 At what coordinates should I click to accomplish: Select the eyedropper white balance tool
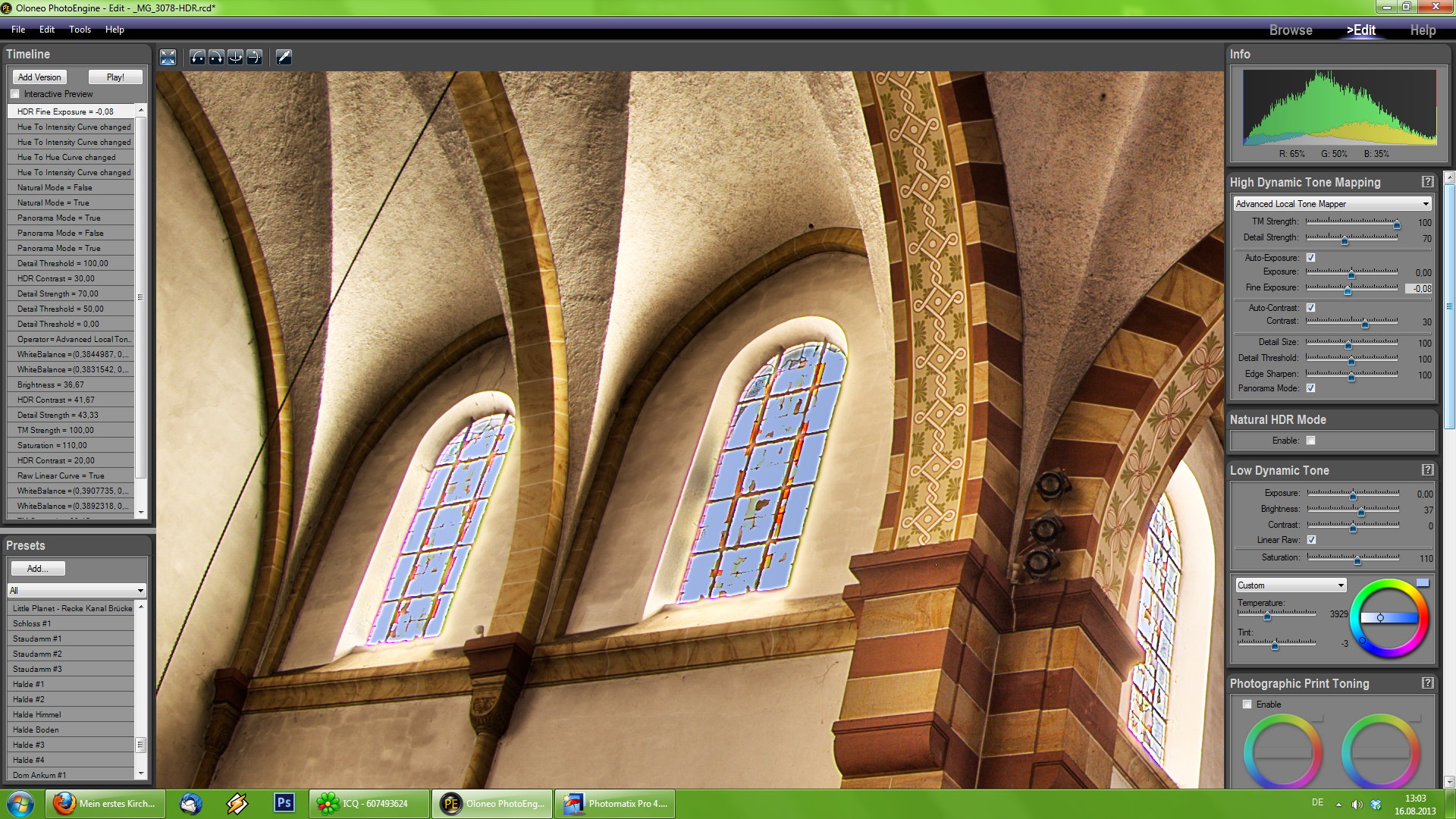(x=284, y=57)
